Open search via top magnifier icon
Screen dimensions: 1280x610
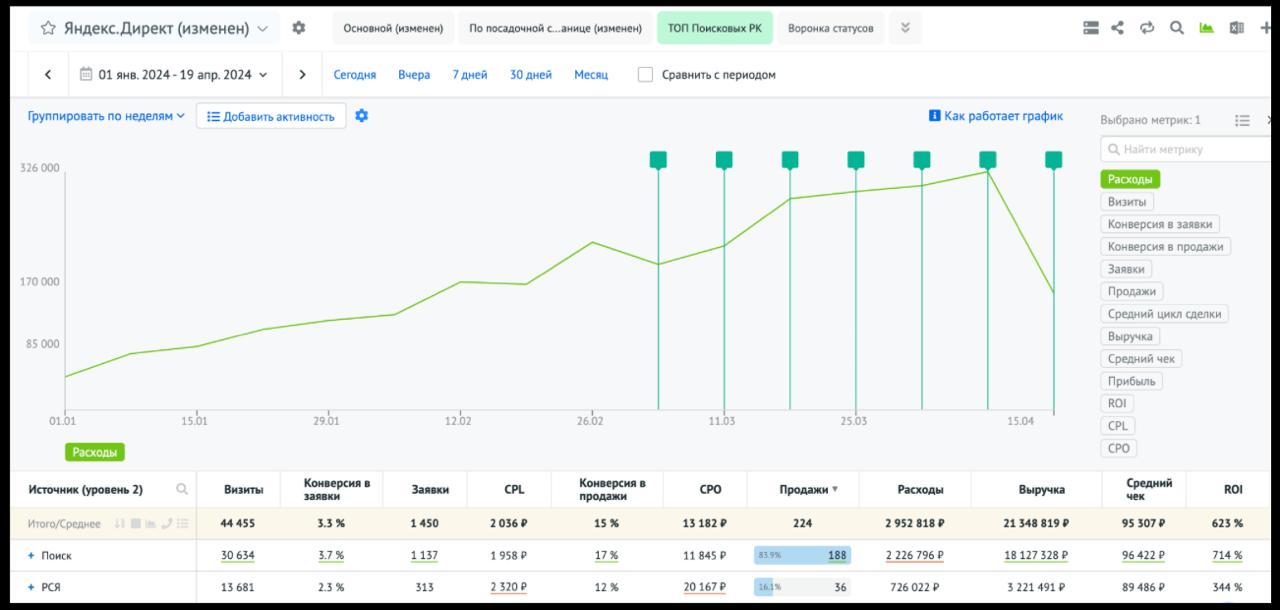tap(1177, 29)
